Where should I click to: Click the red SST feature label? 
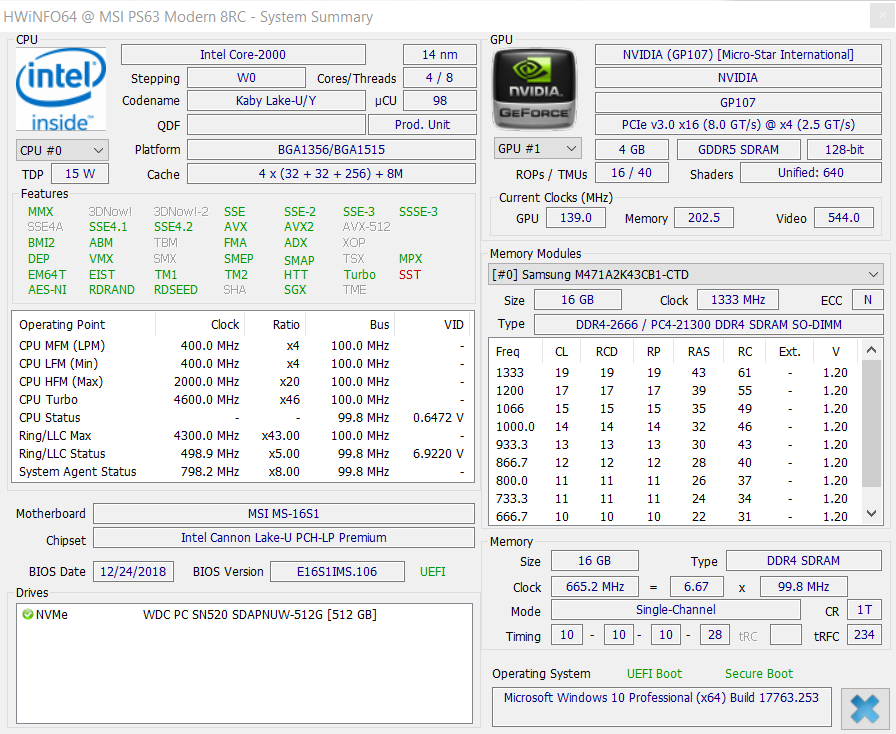[x=410, y=274]
